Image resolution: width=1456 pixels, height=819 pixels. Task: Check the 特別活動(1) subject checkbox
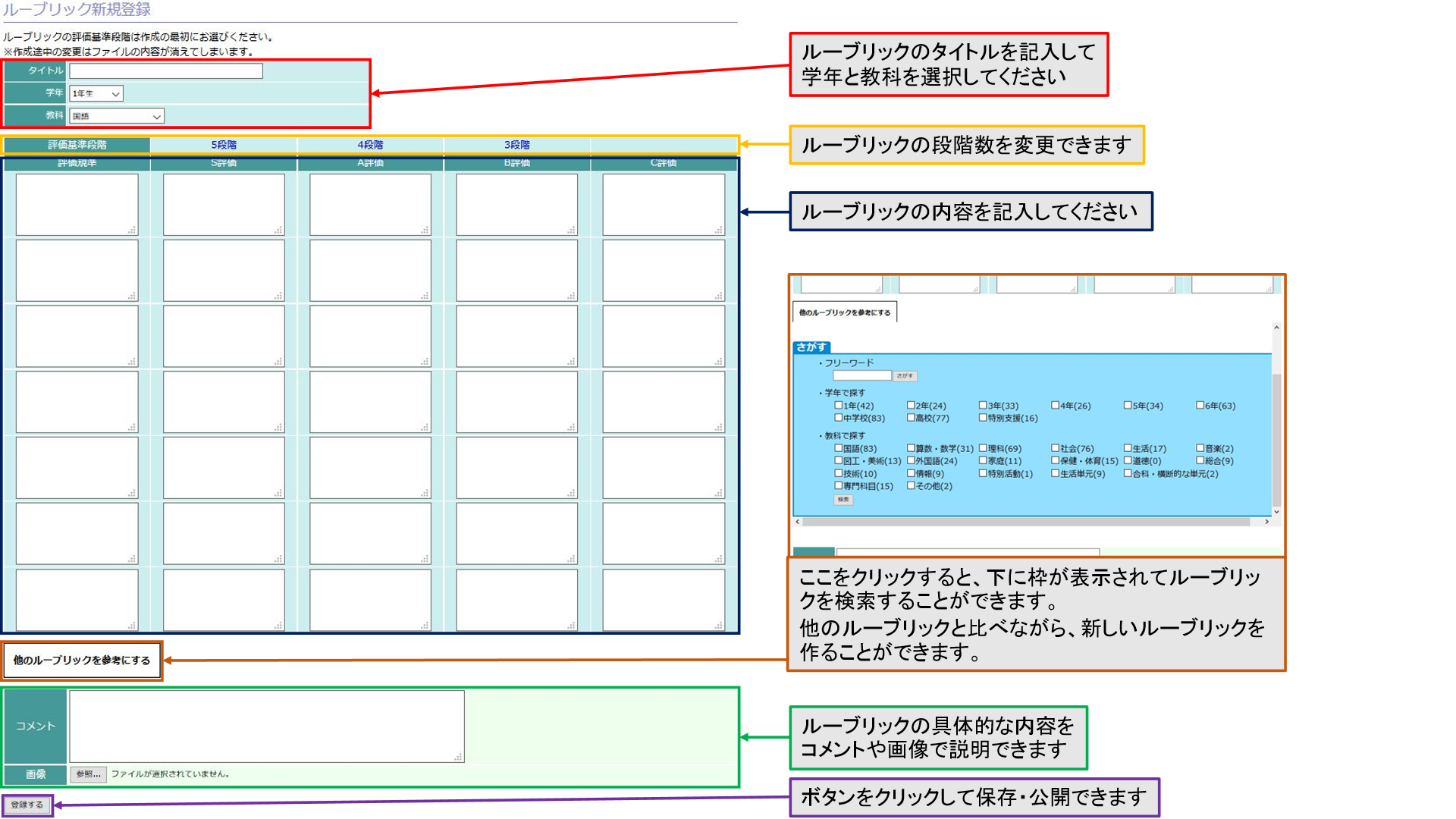point(983,473)
